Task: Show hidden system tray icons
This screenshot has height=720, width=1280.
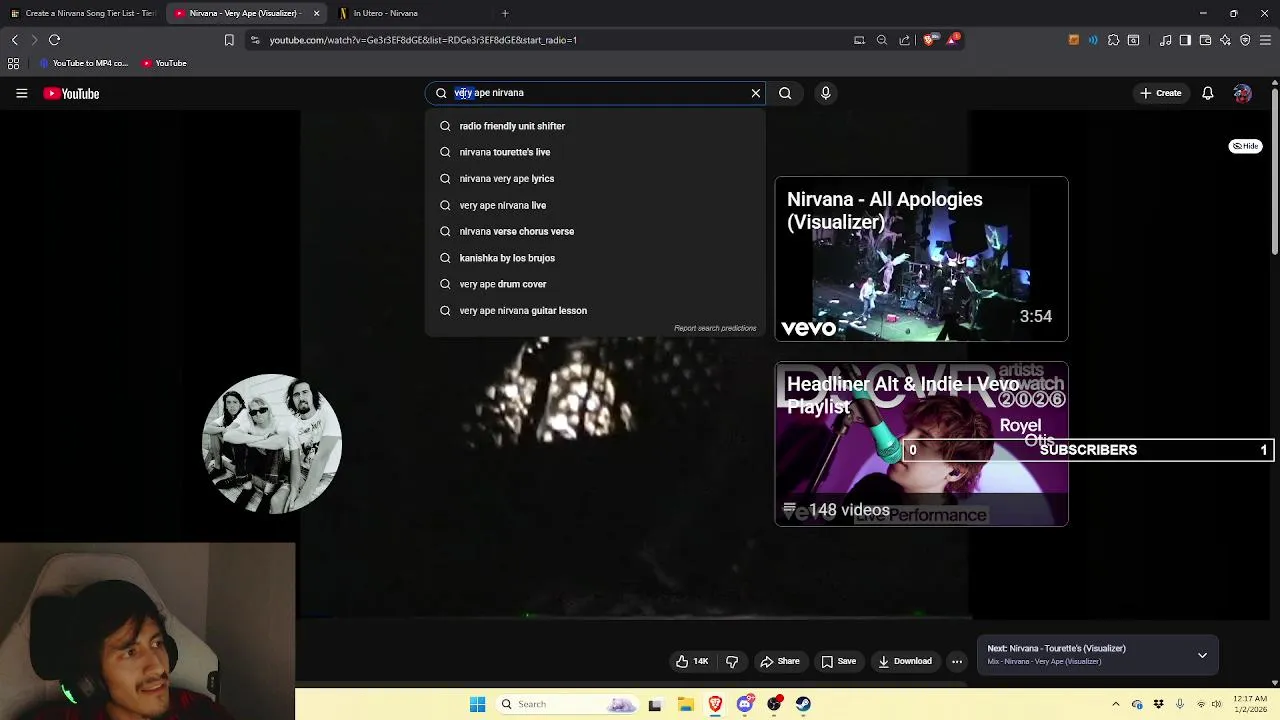Action: click(1116, 704)
